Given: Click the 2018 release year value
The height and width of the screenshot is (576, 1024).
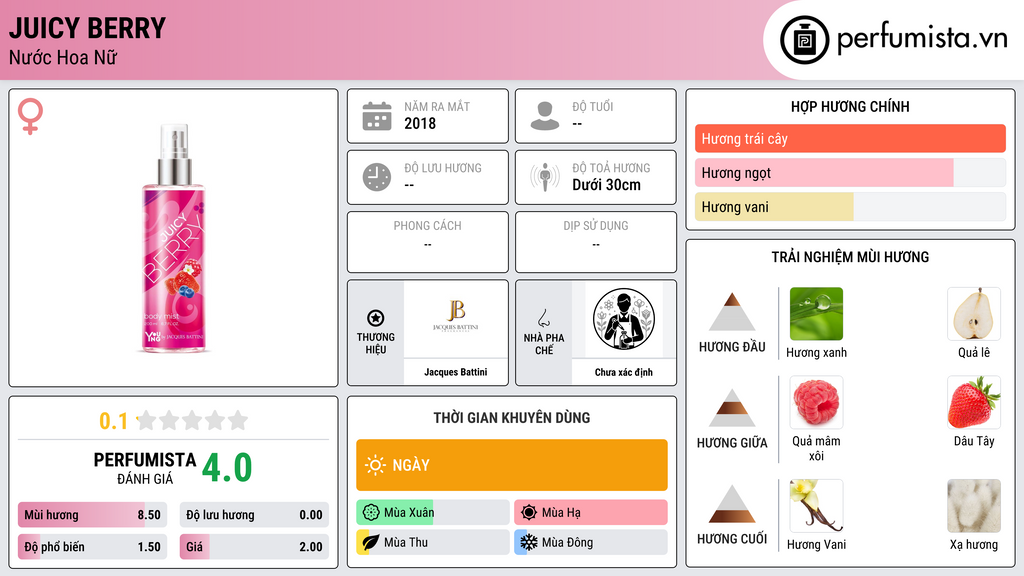Looking at the screenshot, I should (x=420, y=123).
